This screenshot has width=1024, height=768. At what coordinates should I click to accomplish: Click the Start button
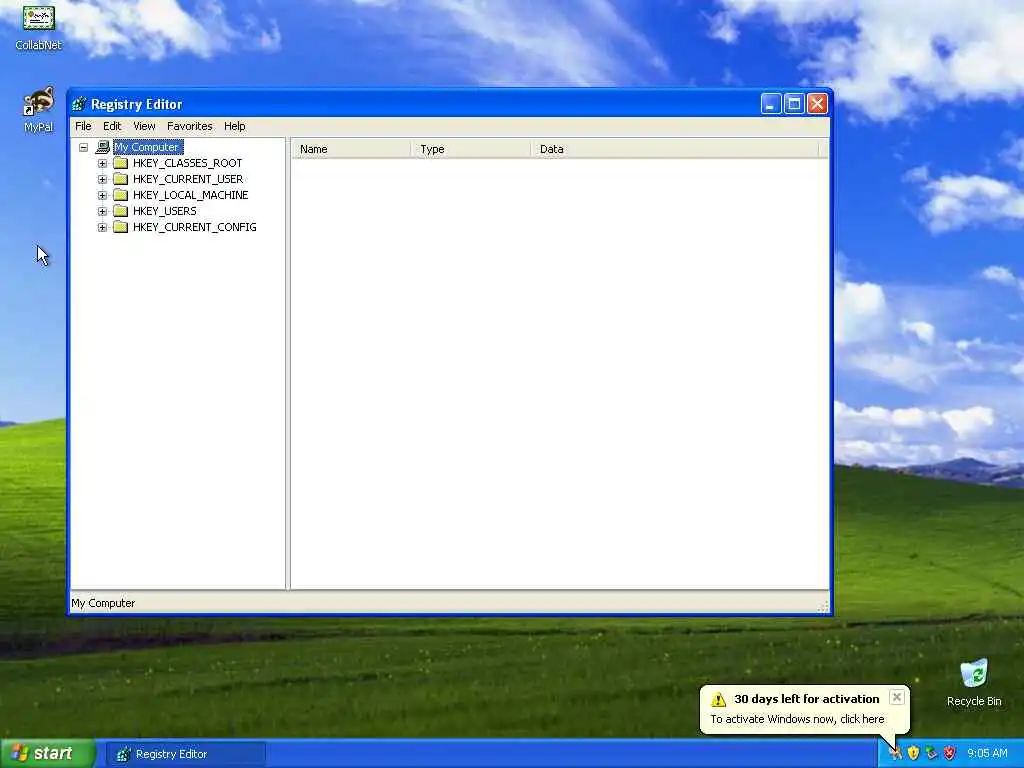coord(47,754)
